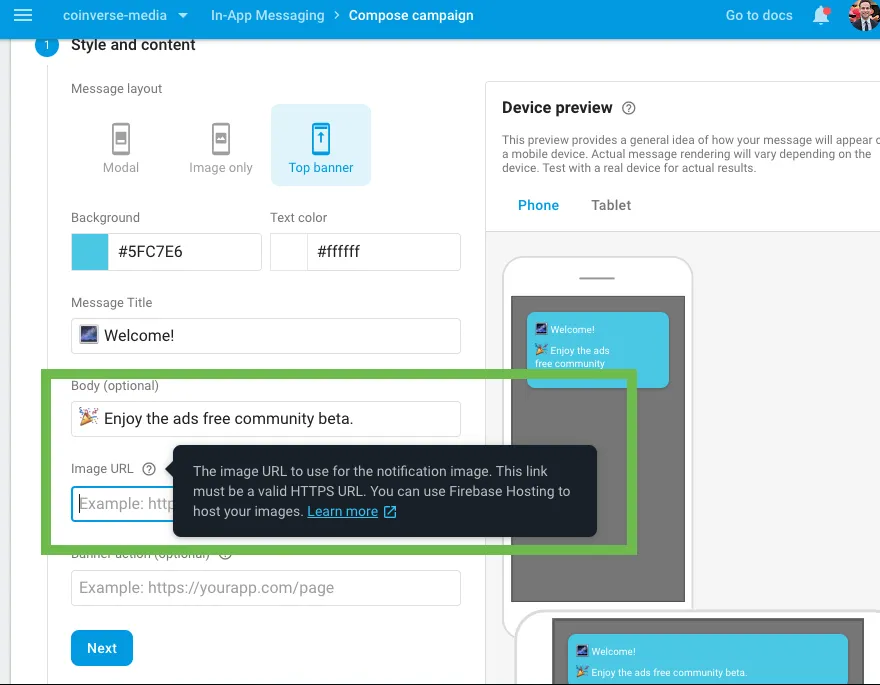Image resolution: width=880 pixels, height=685 pixels.
Task: Click the Compose campaign breadcrumb
Action: [x=411, y=15]
